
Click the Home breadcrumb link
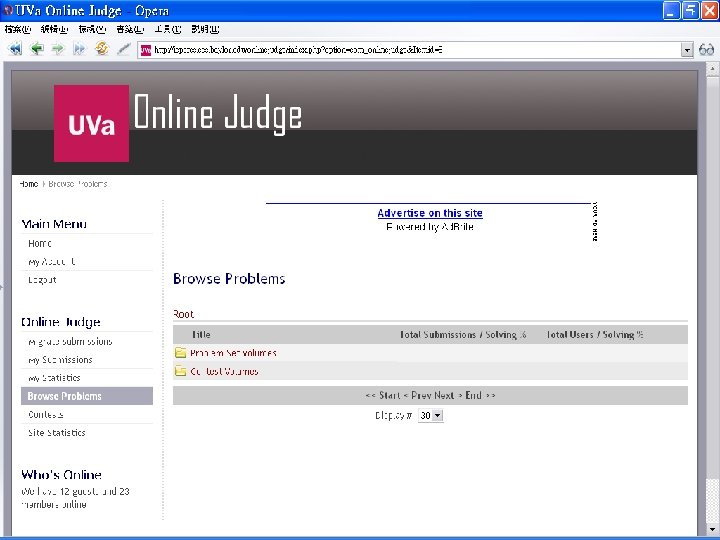click(28, 184)
